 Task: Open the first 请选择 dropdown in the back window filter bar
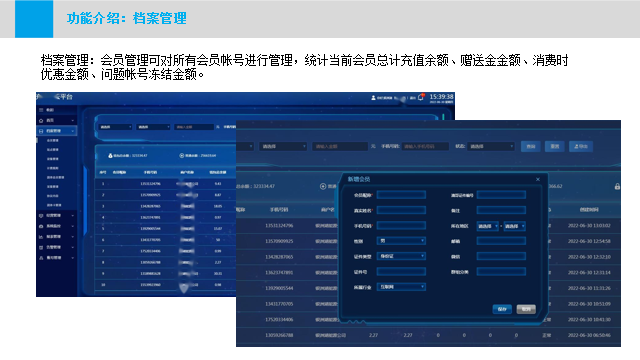(x=115, y=127)
